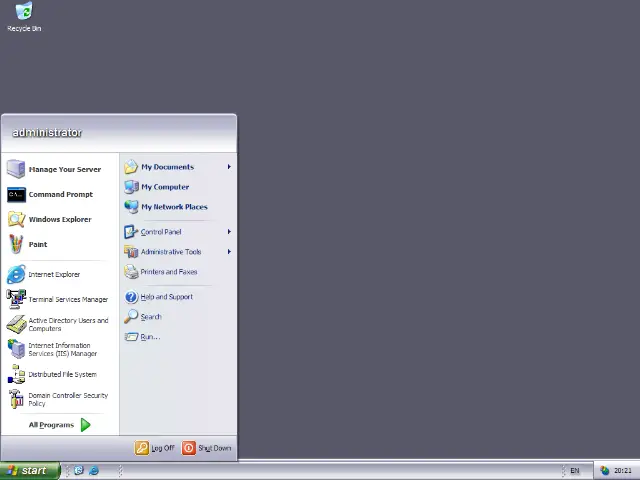Click the Help and Support question icon
The height and width of the screenshot is (480, 640).
pyautogui.click(x=131, y=297)
